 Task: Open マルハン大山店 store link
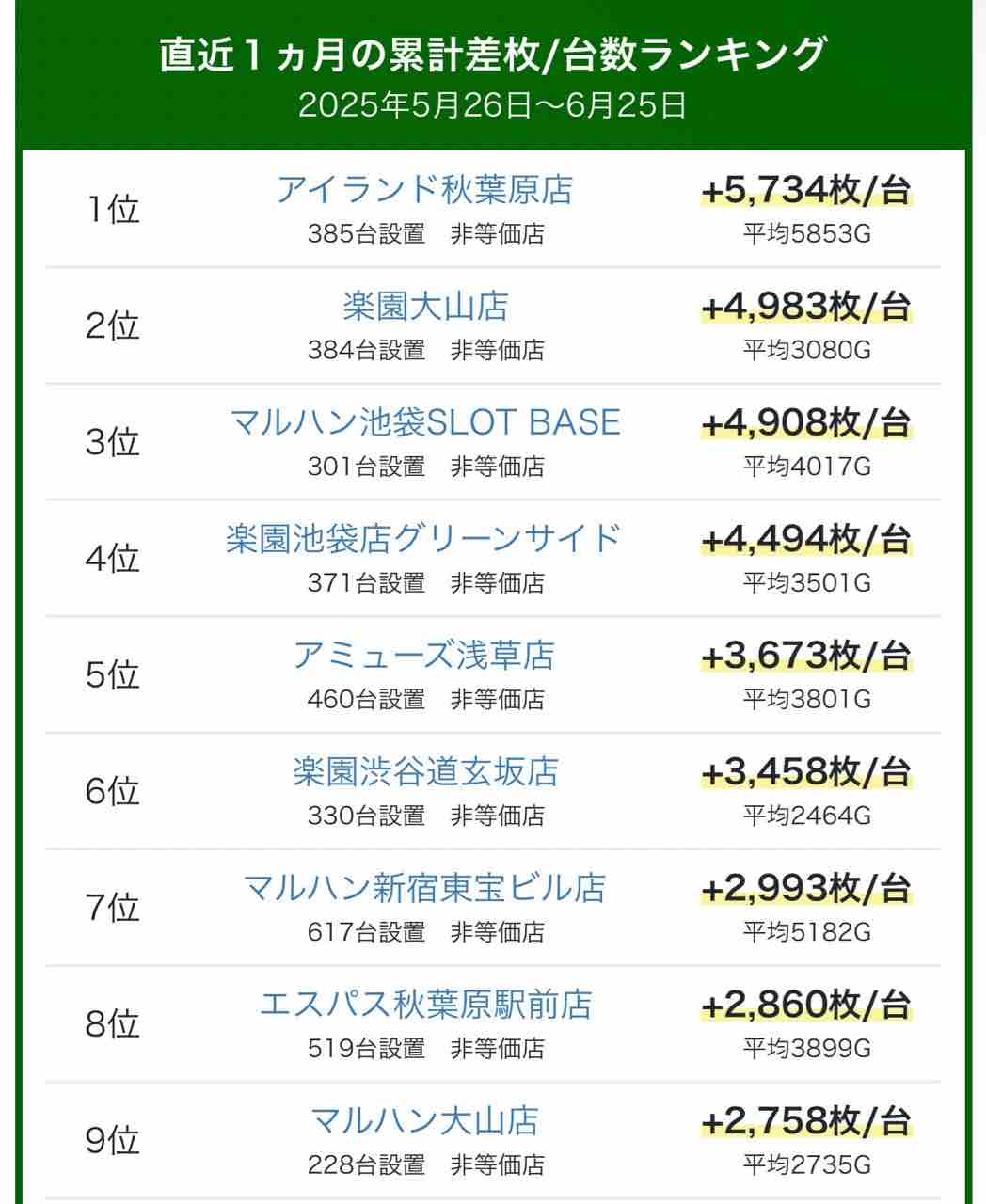[x=424, y=1121]
